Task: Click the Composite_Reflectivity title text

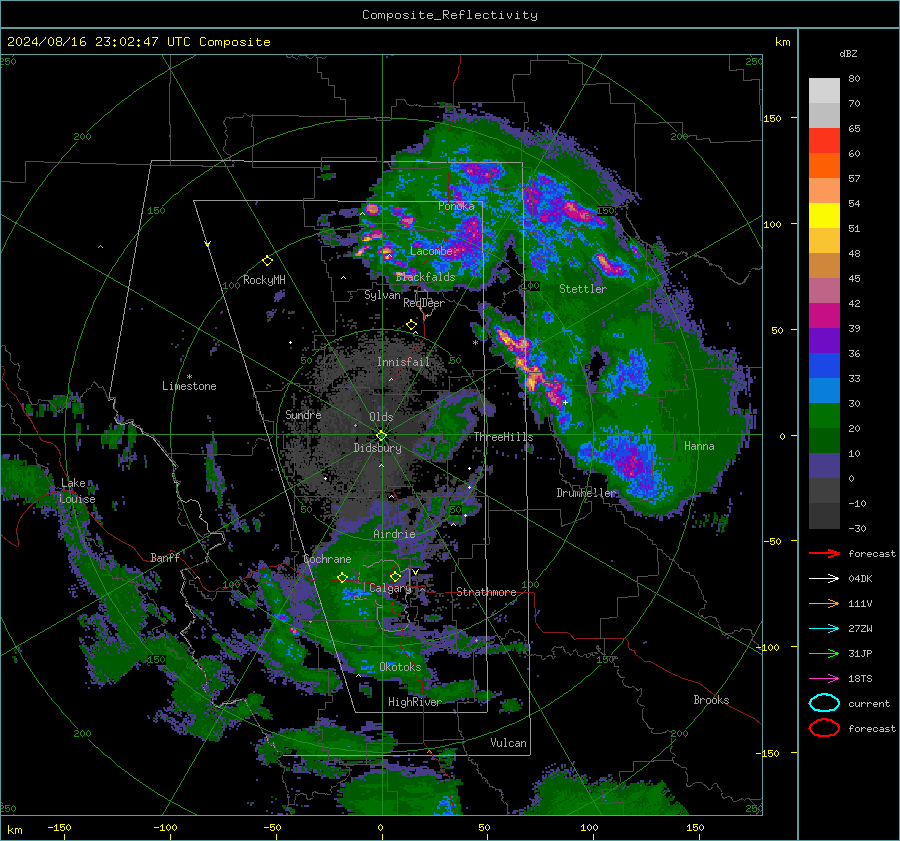Action: click(x=449, y=15)
